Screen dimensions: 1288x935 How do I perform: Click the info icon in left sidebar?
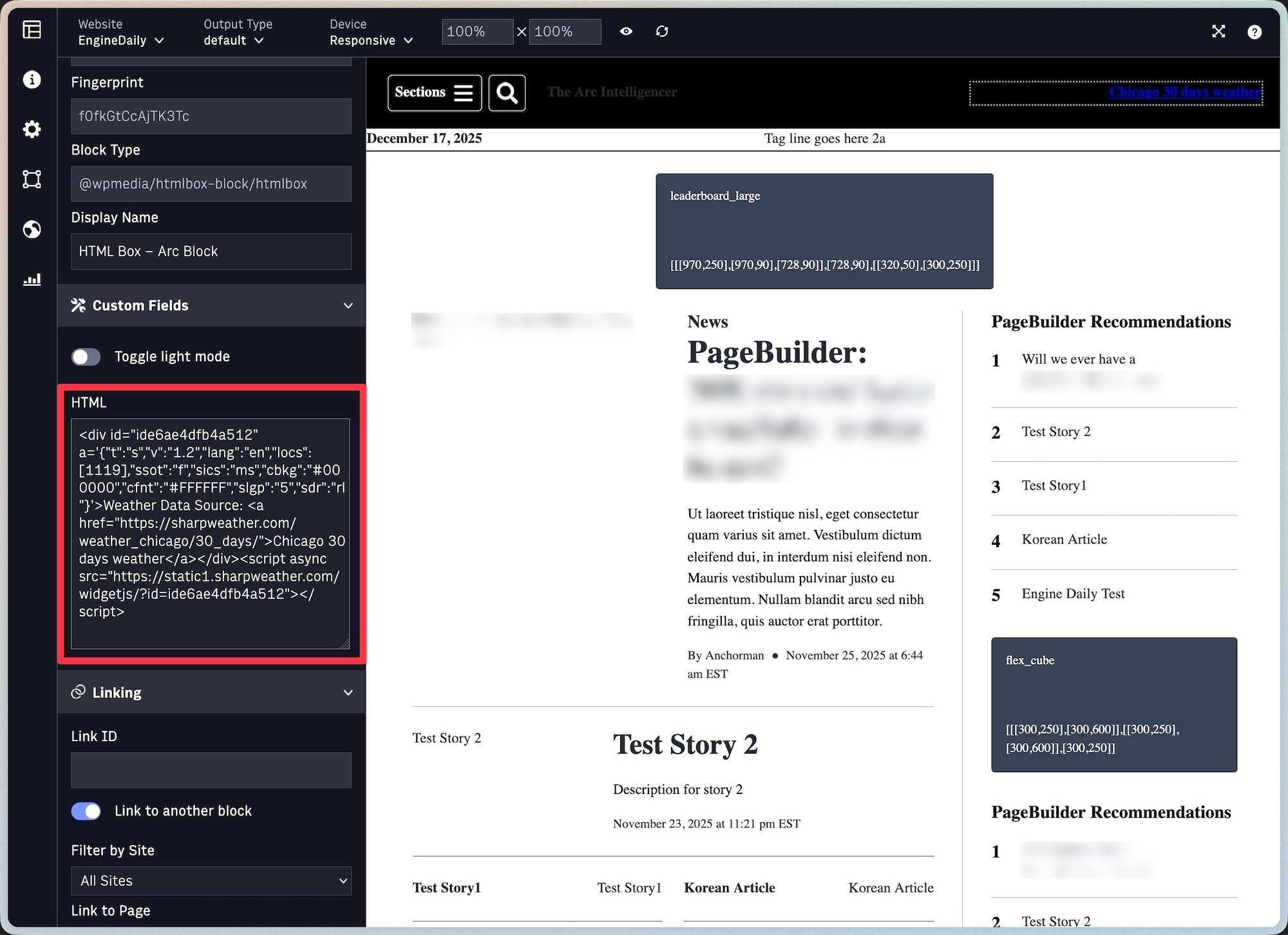coord(32,79)
